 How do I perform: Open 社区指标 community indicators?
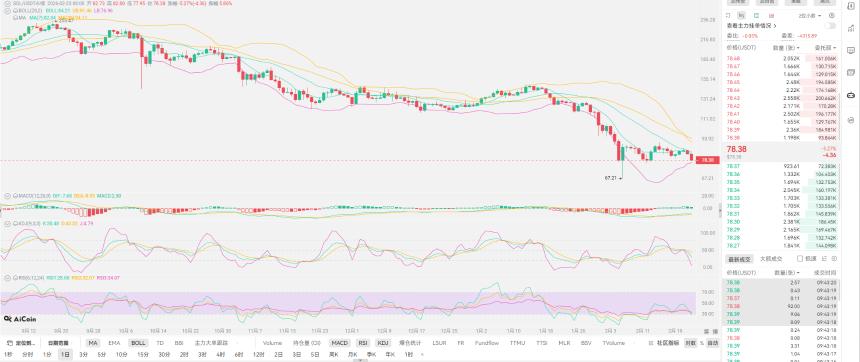668,343
